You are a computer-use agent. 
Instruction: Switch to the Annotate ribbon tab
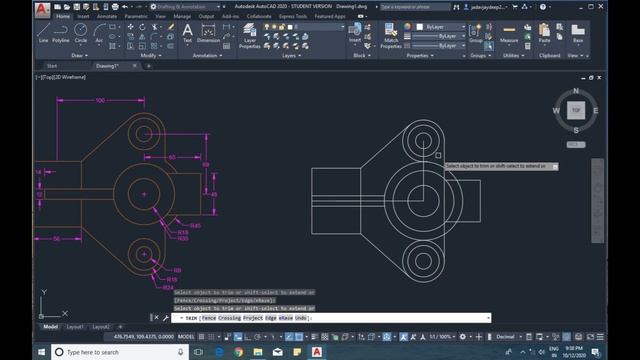click(x=107, y=16)
